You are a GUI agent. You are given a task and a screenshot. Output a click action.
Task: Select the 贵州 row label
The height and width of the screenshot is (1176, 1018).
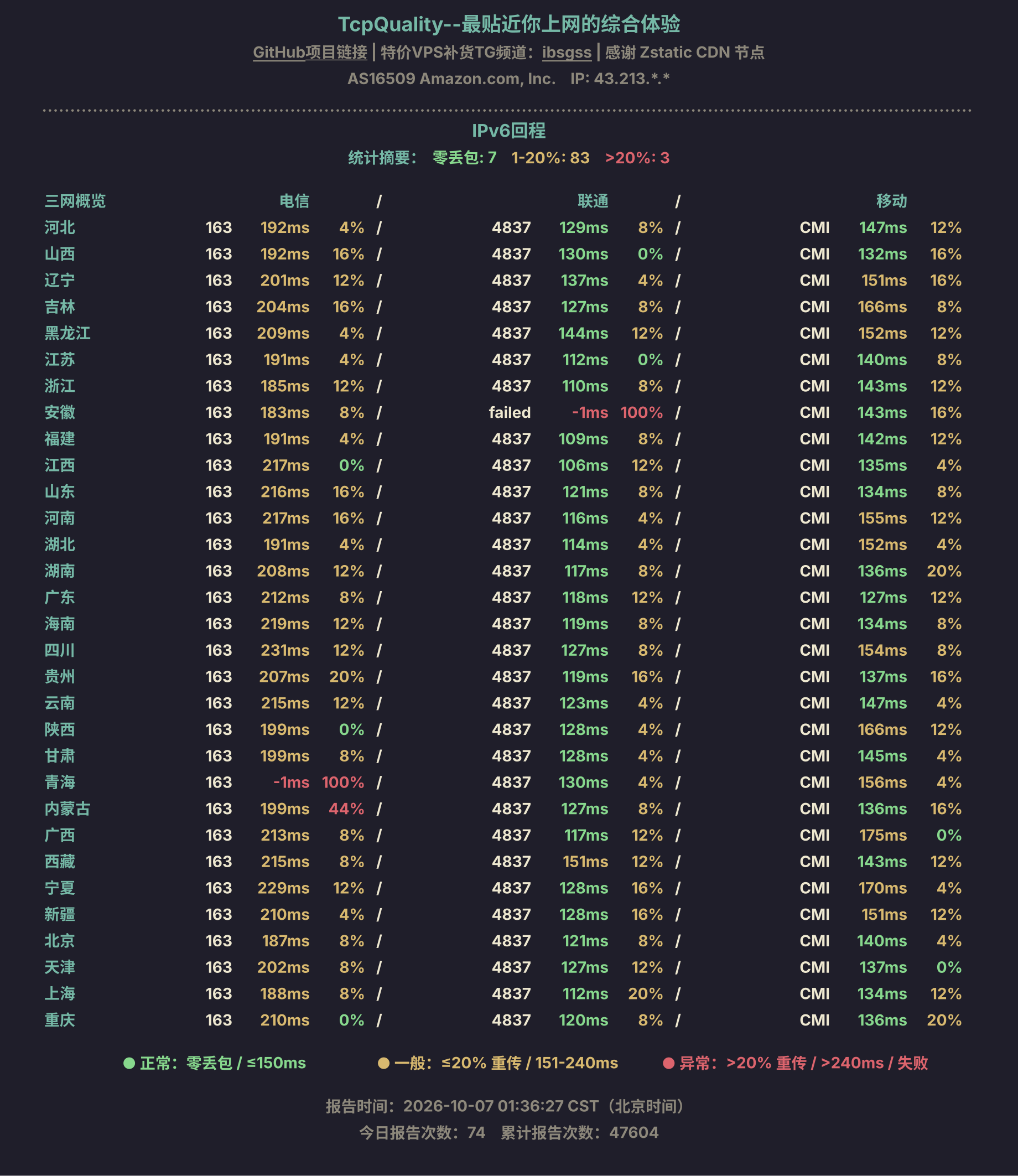tap(60, 677)
